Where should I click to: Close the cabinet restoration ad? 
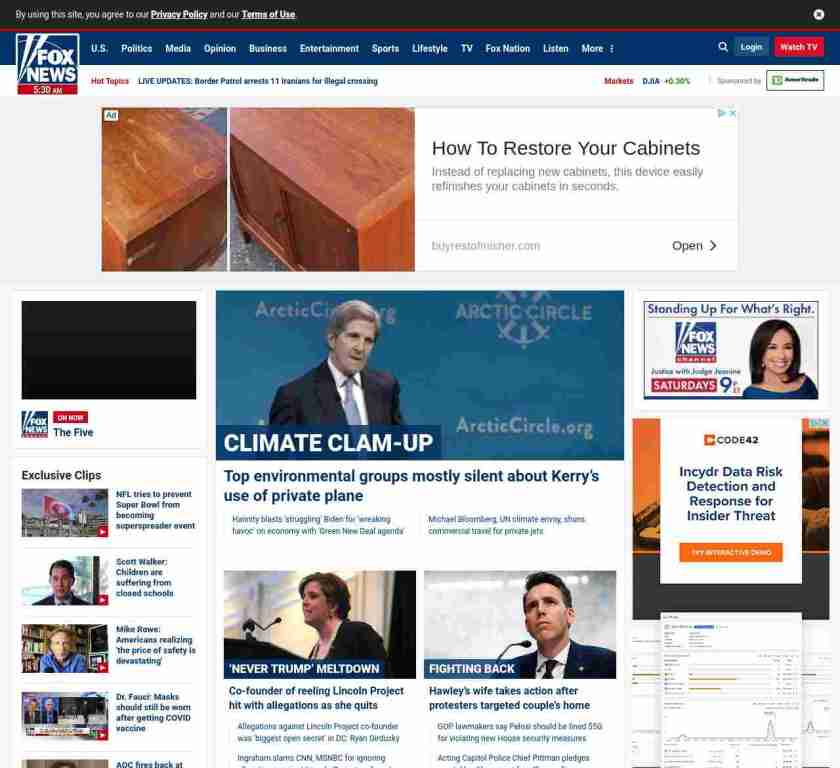point(732,114)
